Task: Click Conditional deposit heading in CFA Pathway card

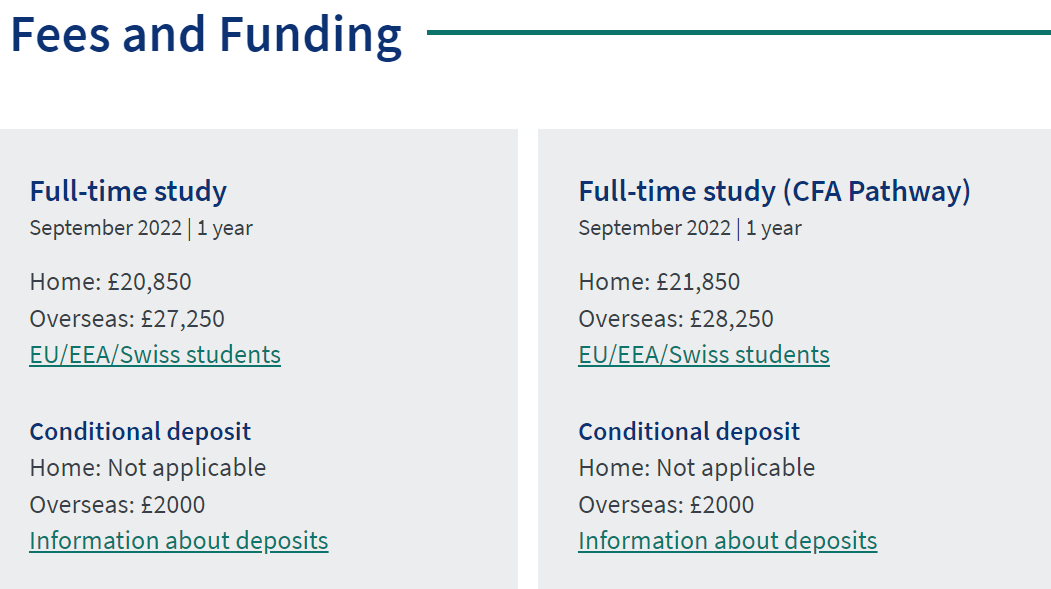Action: click(x=689, y=432)
